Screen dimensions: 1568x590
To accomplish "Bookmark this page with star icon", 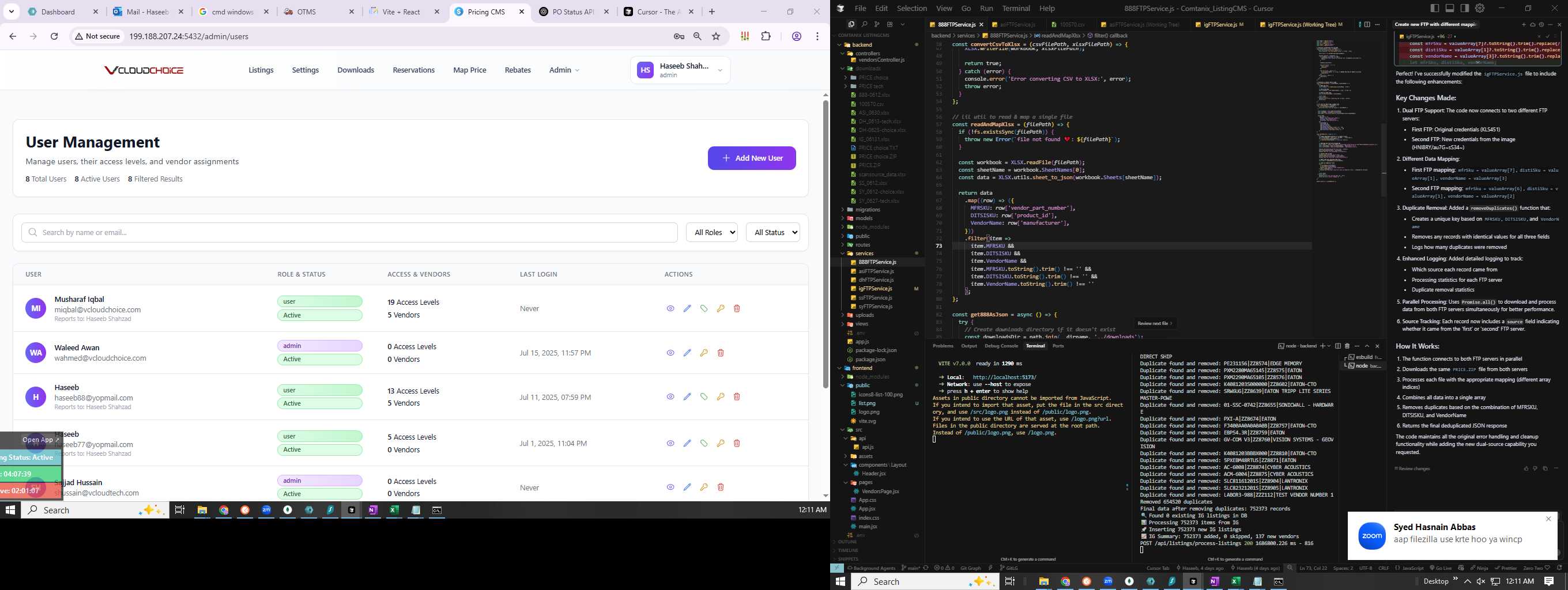I will [x=716, y=36].
